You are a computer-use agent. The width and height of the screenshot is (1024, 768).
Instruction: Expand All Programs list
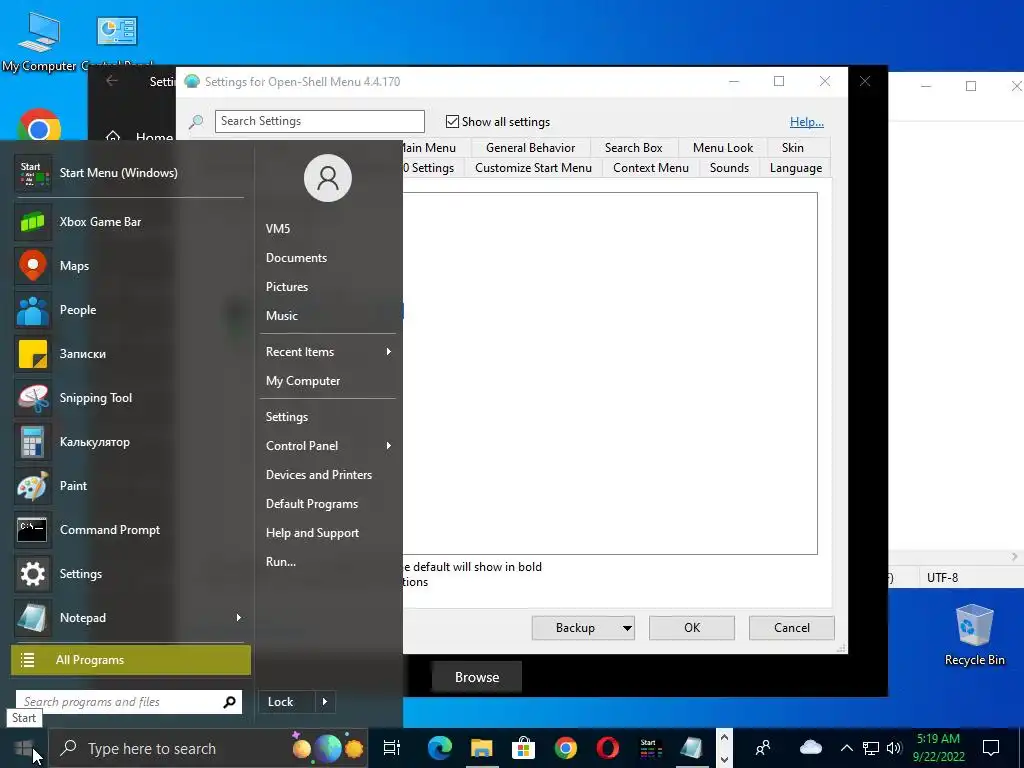tap(131, 660)
